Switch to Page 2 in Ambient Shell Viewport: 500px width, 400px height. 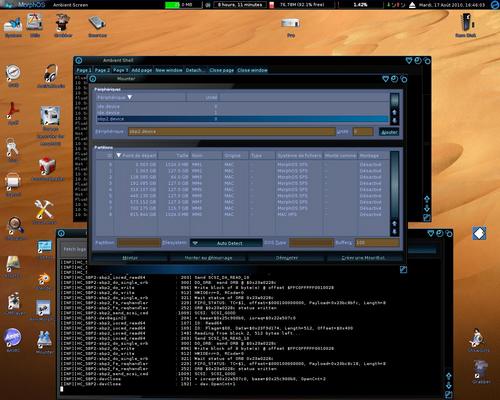[x=102, y=70]
